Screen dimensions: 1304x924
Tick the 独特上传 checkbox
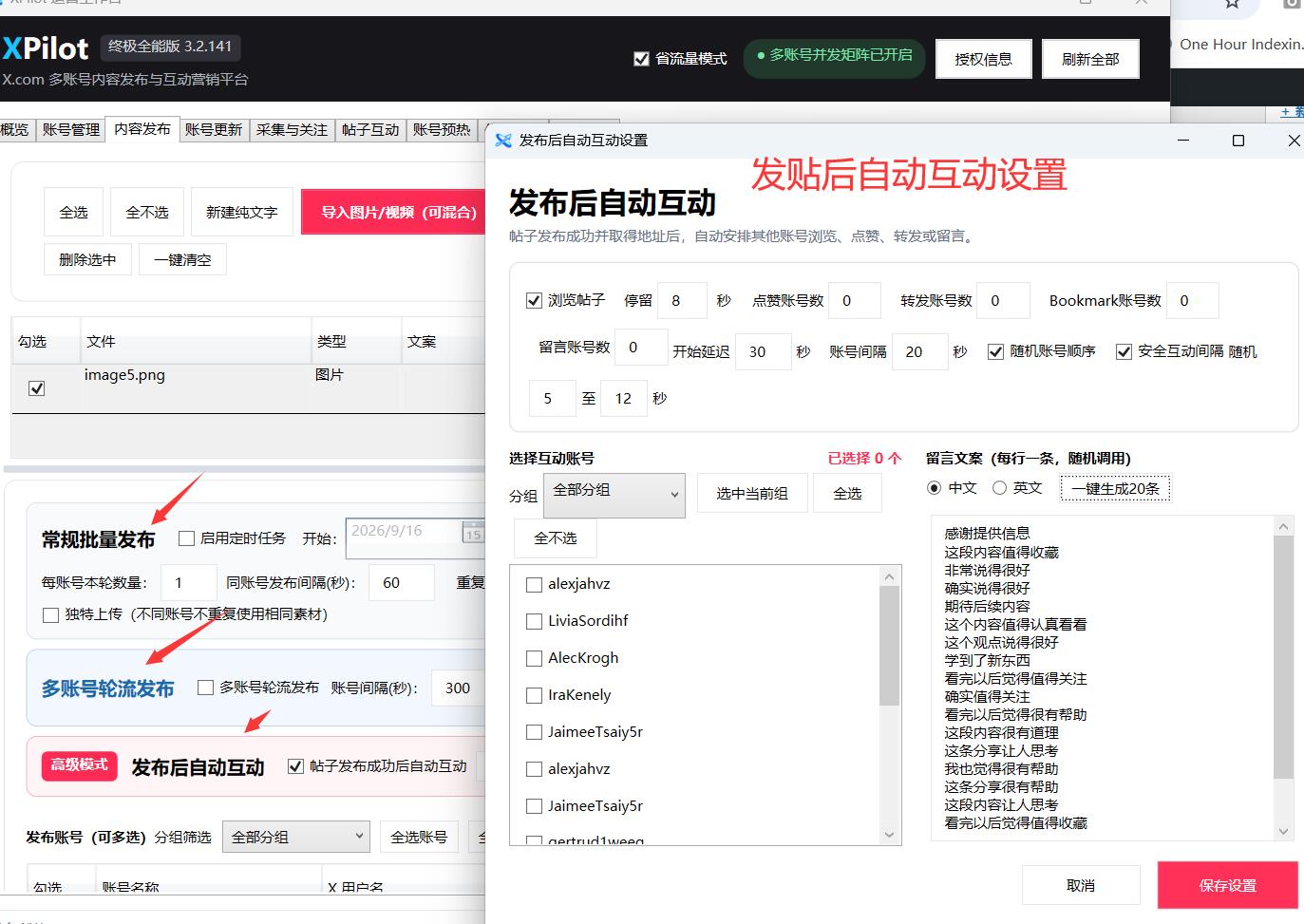[50, 614]
